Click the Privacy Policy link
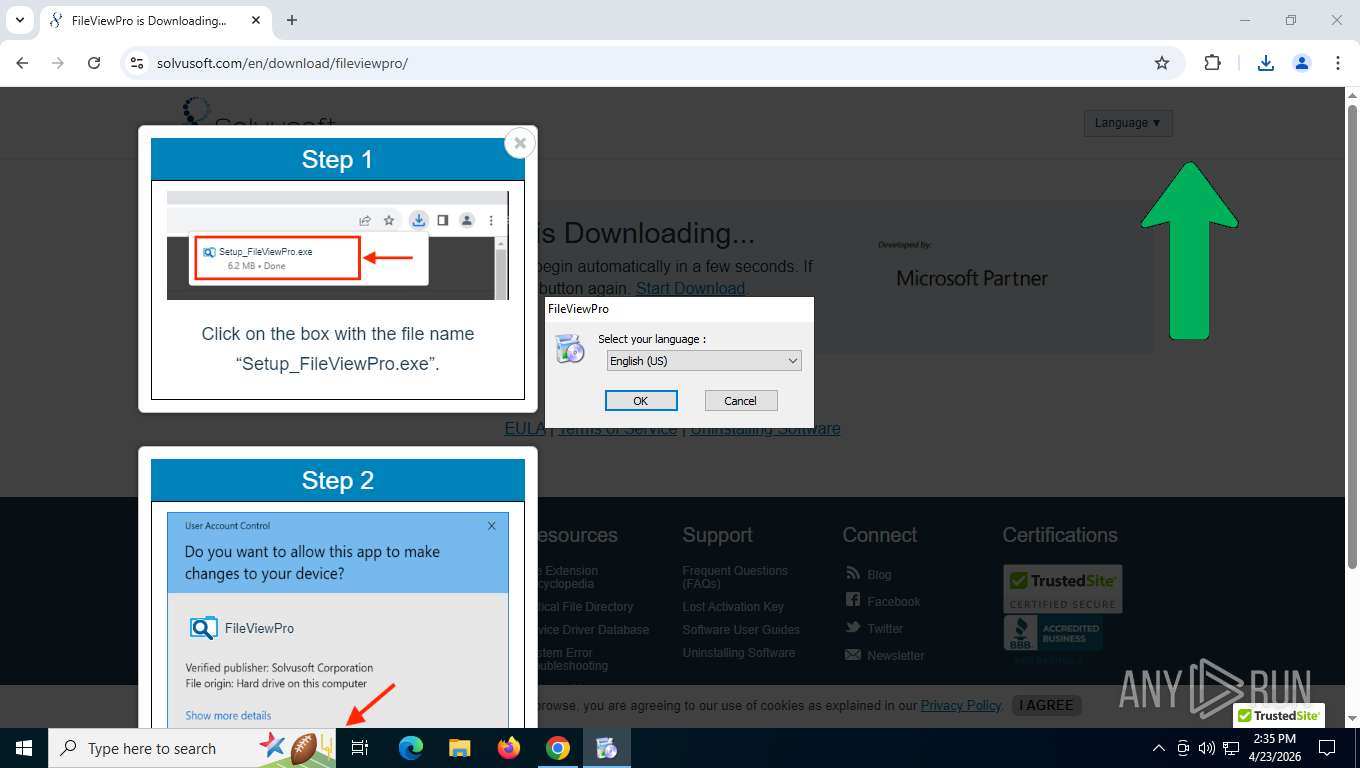The width and height of the screenshot is (1360, 768). 961,705
